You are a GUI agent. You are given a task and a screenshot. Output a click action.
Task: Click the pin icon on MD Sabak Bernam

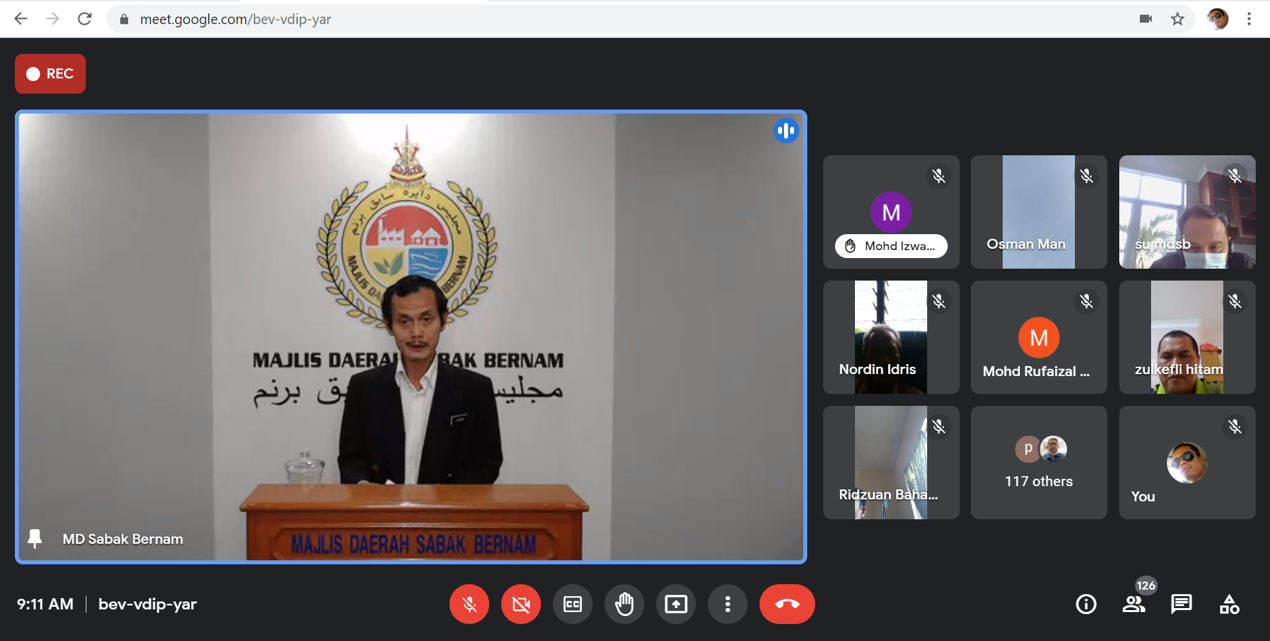coord(35,539)
